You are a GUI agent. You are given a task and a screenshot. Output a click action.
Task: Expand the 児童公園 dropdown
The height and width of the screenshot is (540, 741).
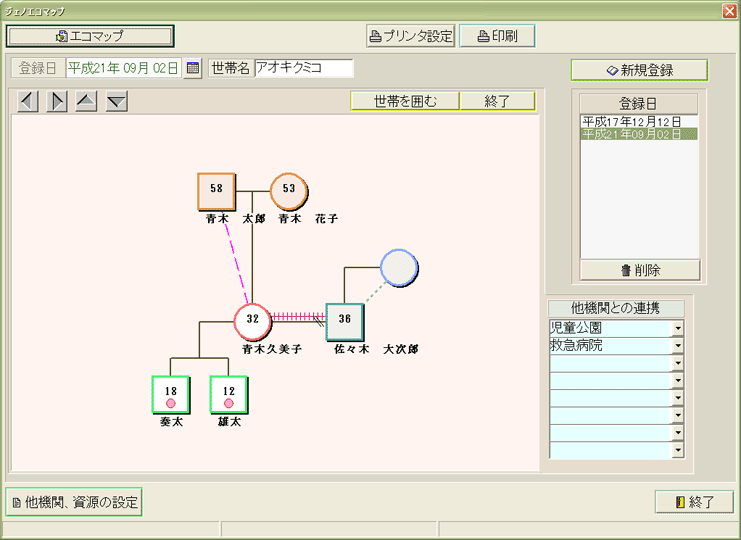point(678,328)
